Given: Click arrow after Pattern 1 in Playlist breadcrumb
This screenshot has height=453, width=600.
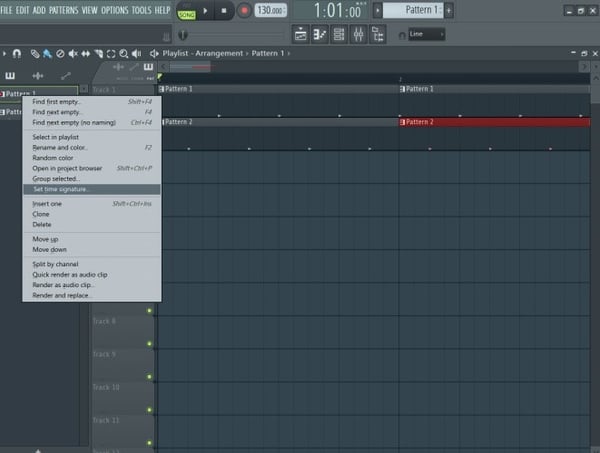Looking at the screenshot, I should [x=289, y=54].
